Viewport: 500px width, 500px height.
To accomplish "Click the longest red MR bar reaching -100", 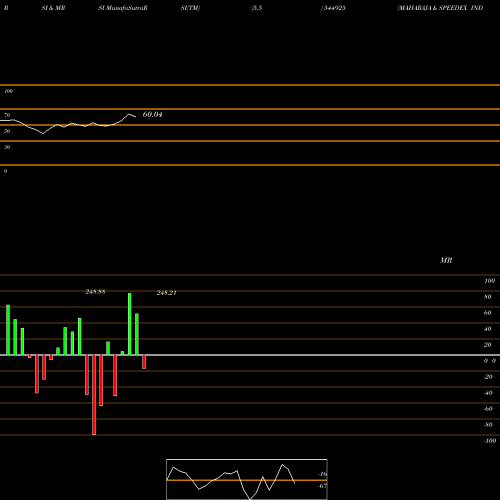I will [94, 395].
